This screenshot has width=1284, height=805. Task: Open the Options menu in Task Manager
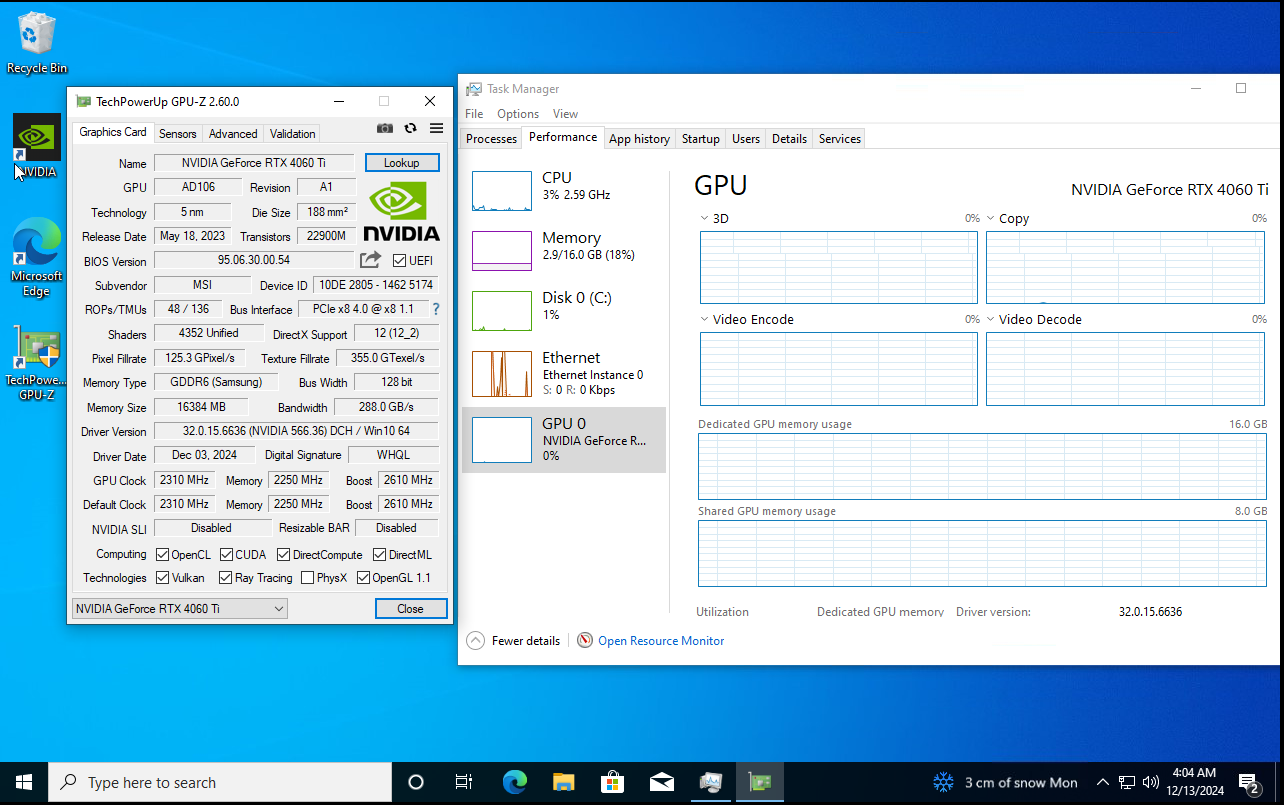518,114
